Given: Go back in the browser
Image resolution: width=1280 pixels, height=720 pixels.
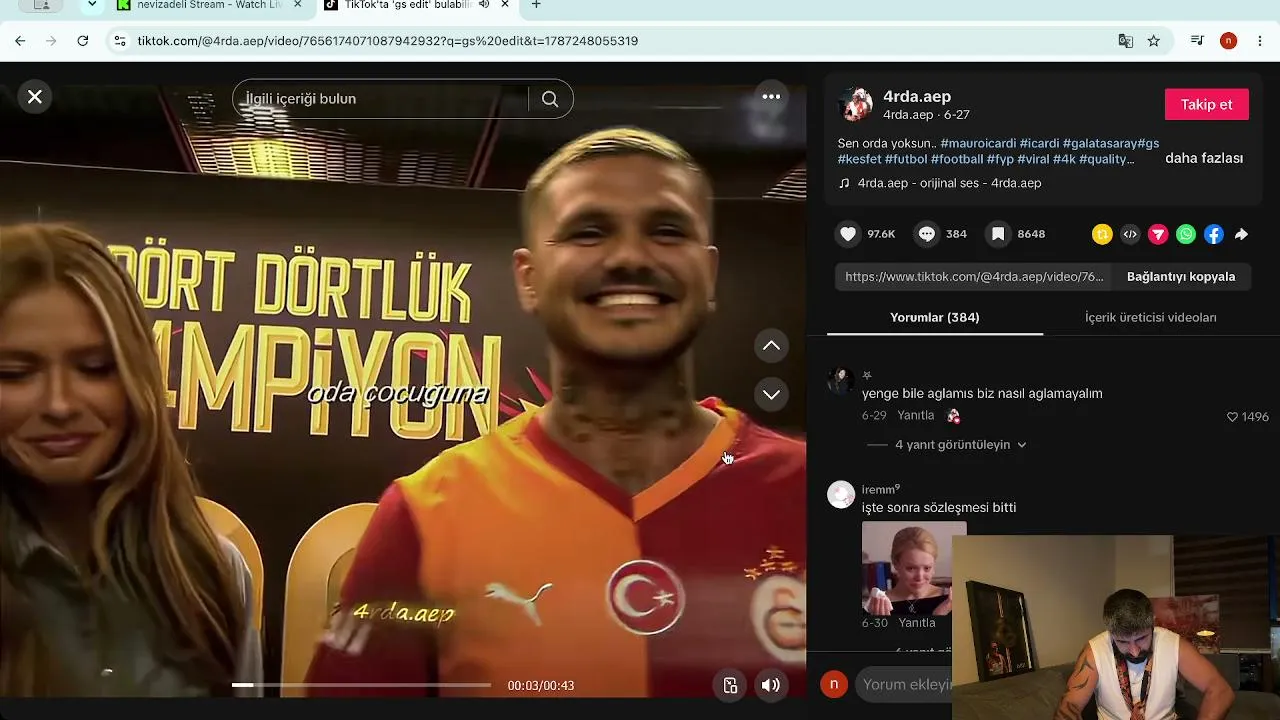Looking at the screenshot, I should click(x=20, y=41).
